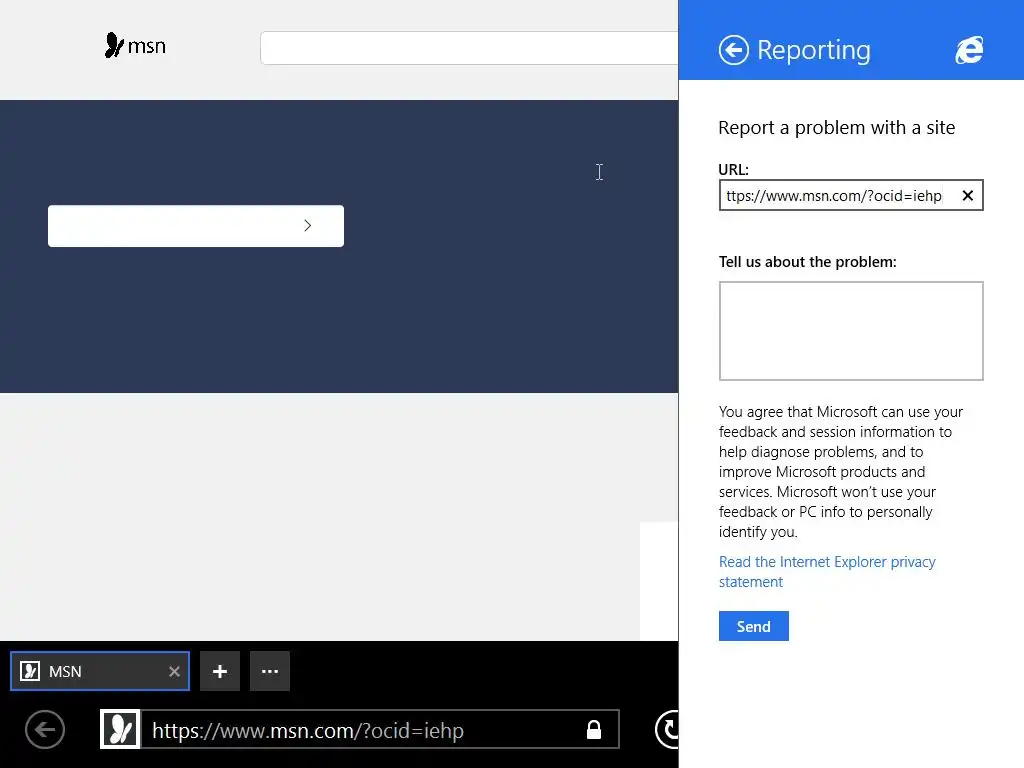Screen dimensions: 1024x768
Task: Click the padlock security icon in address bar
Action: click(594, 729)
